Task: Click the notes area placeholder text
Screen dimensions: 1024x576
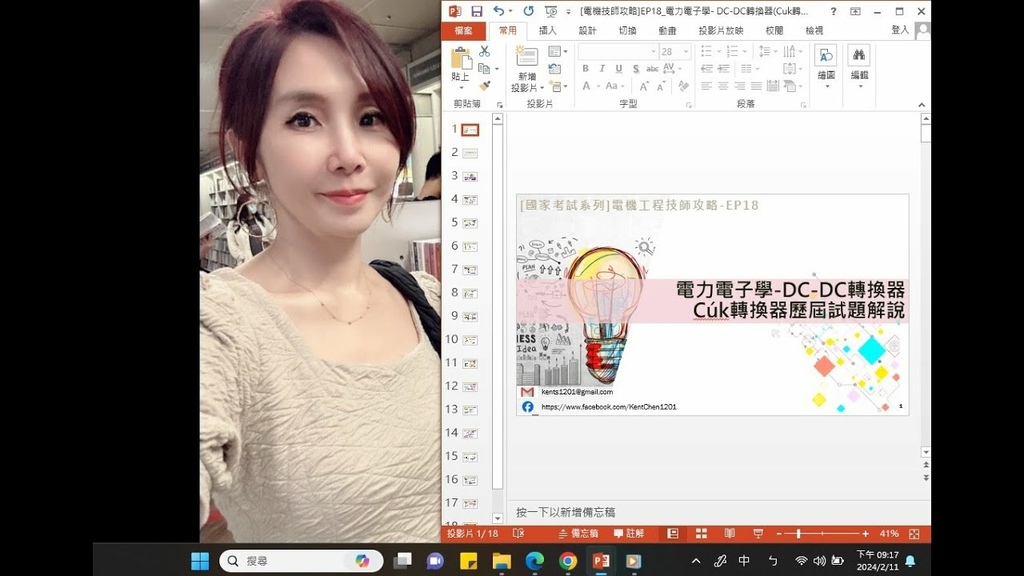Action: pyautogui.click(x=566, y=512)
